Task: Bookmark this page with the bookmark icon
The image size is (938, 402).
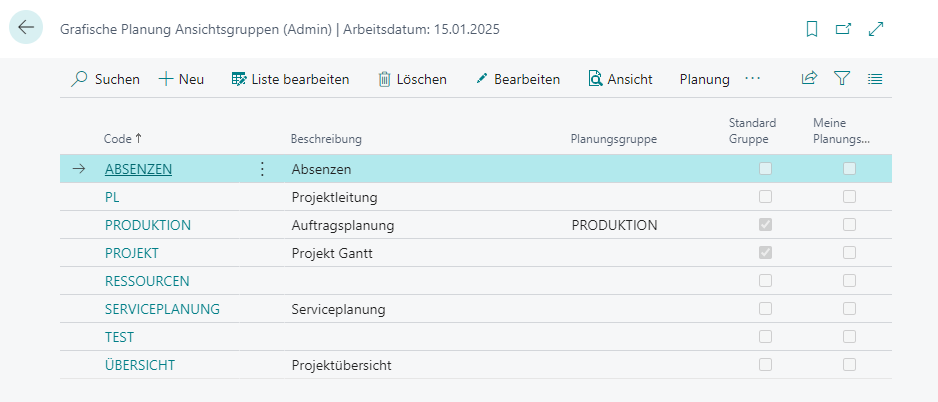Action: pos(812,29)
